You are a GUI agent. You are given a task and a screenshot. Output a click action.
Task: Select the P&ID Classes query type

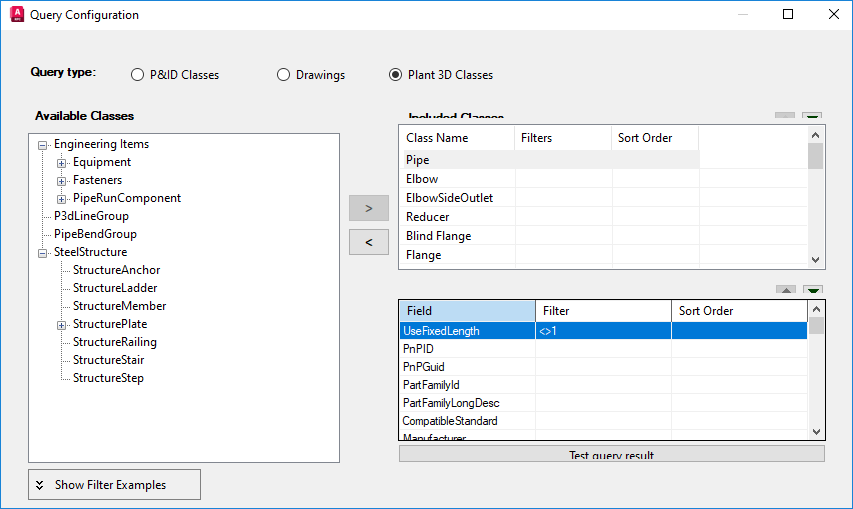coord(138,75)
